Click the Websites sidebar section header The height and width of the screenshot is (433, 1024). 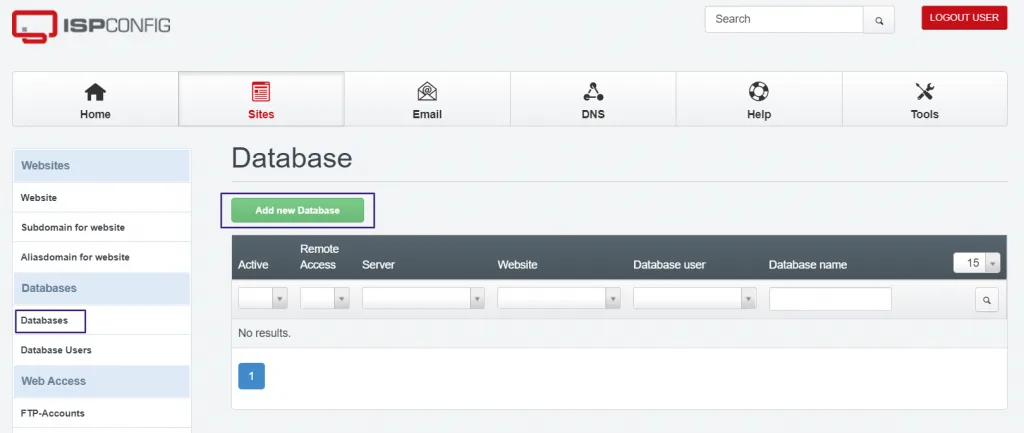[x=101, y=166]
